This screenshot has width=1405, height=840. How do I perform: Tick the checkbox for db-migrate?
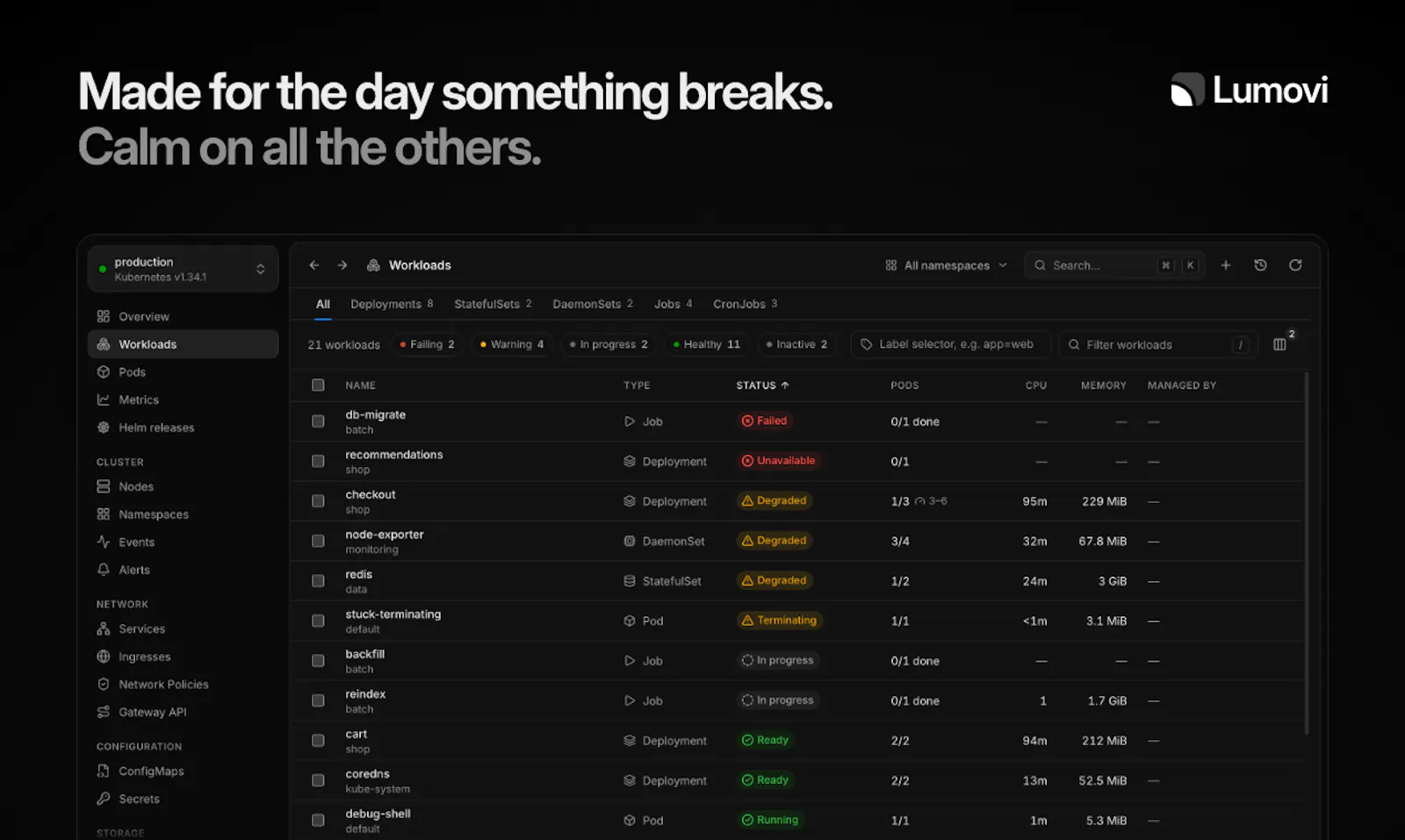pyautogui.click(x=318, y=421)
